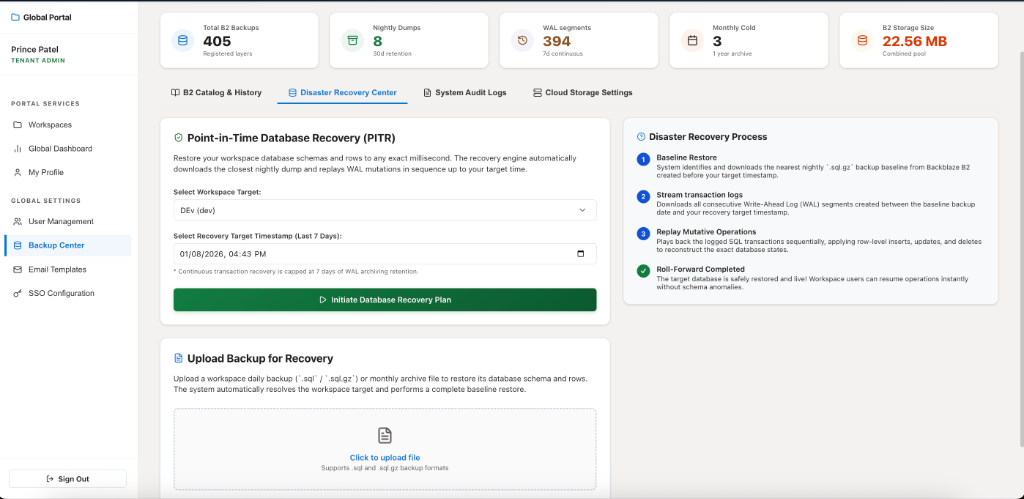Image resolution: width=1024 pixels, height=499 pixels.
Task: Click the Workspaces folder icon in sidebar
Action: 18,125
